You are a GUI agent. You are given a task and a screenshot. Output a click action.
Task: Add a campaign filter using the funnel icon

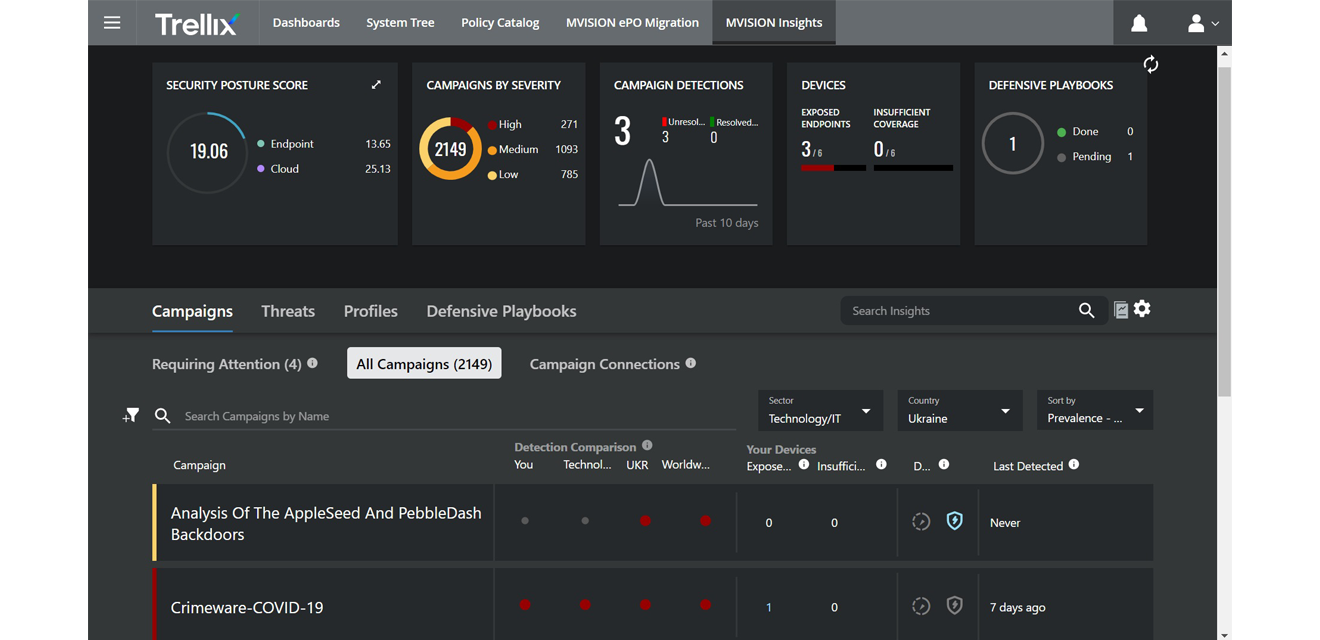point(131,415)
